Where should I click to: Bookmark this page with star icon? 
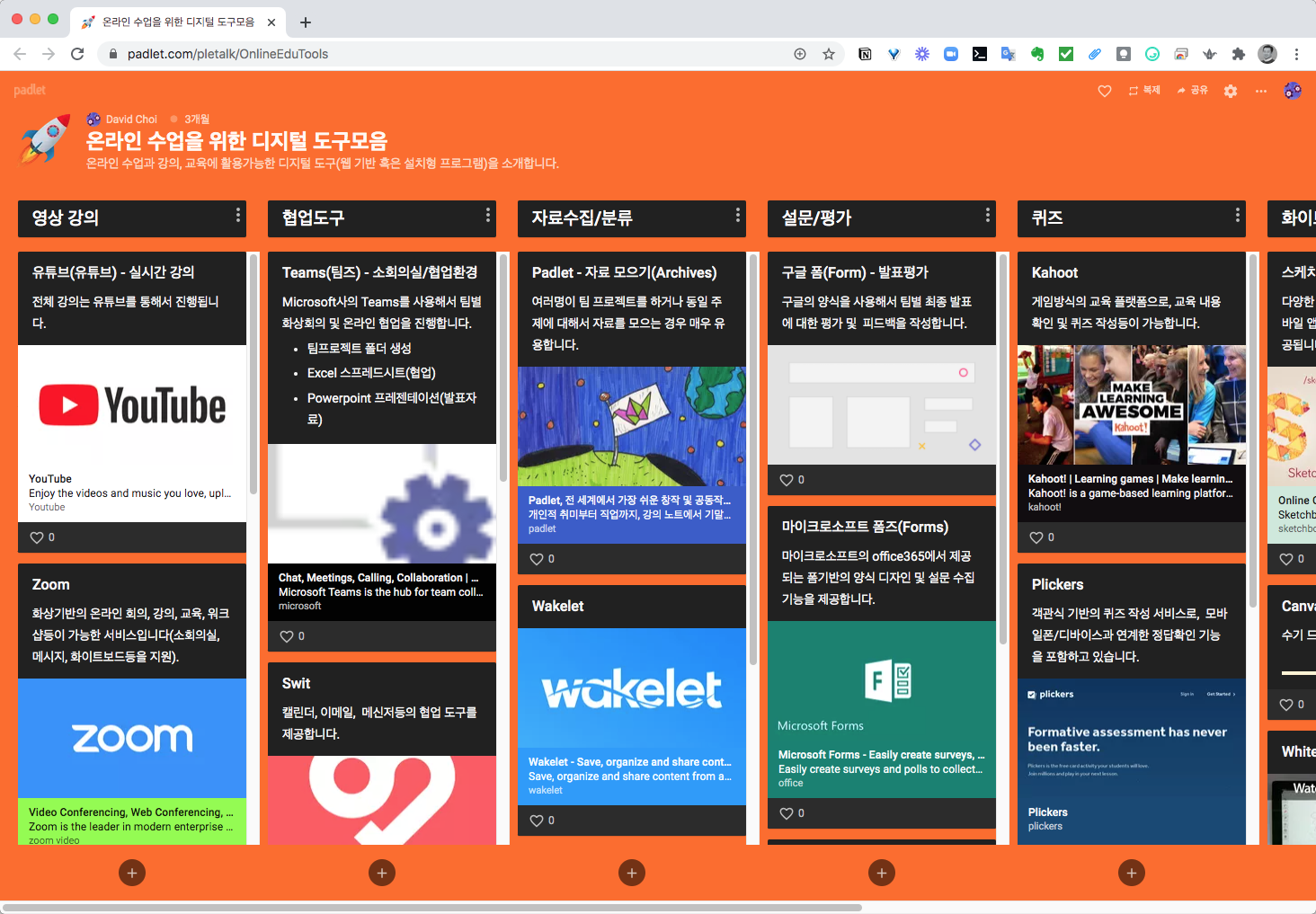click(x=829, y=54)
